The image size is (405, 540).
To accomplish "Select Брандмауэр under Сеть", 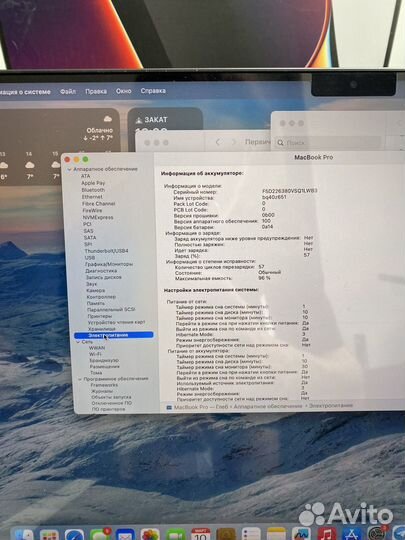I will [x=104, y=361].
